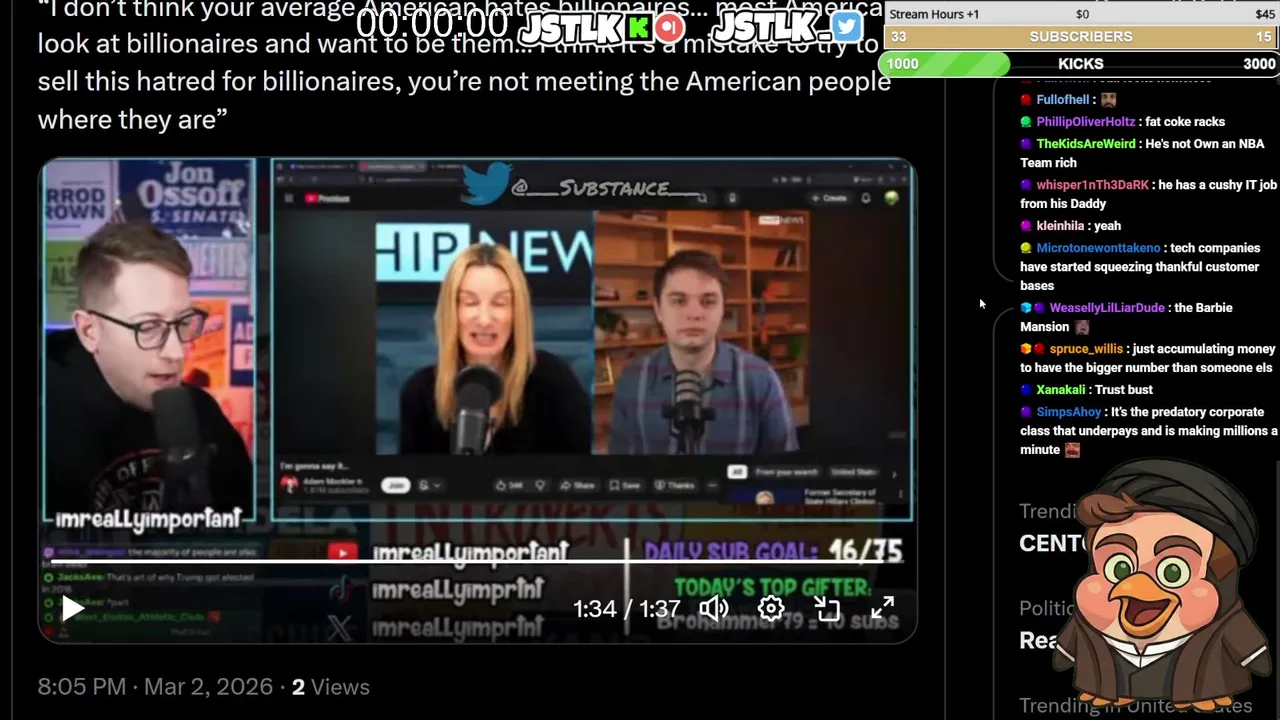
Task: Click the green badge beside PhillipOliverHoltz
Action: pos(1026,122)
